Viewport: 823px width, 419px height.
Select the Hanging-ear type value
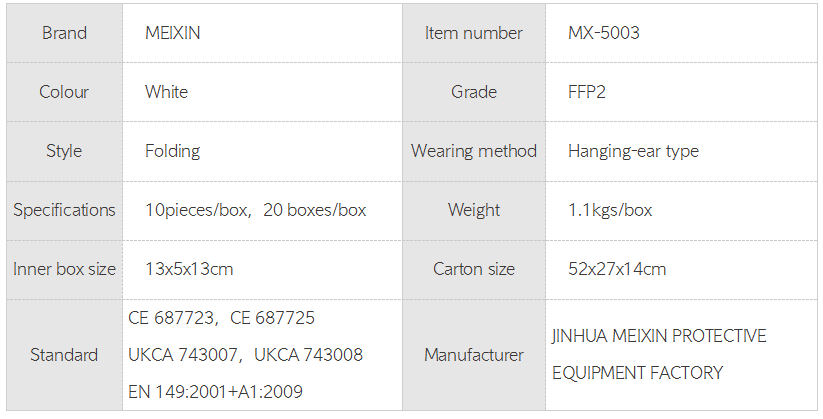coord(633,151)
